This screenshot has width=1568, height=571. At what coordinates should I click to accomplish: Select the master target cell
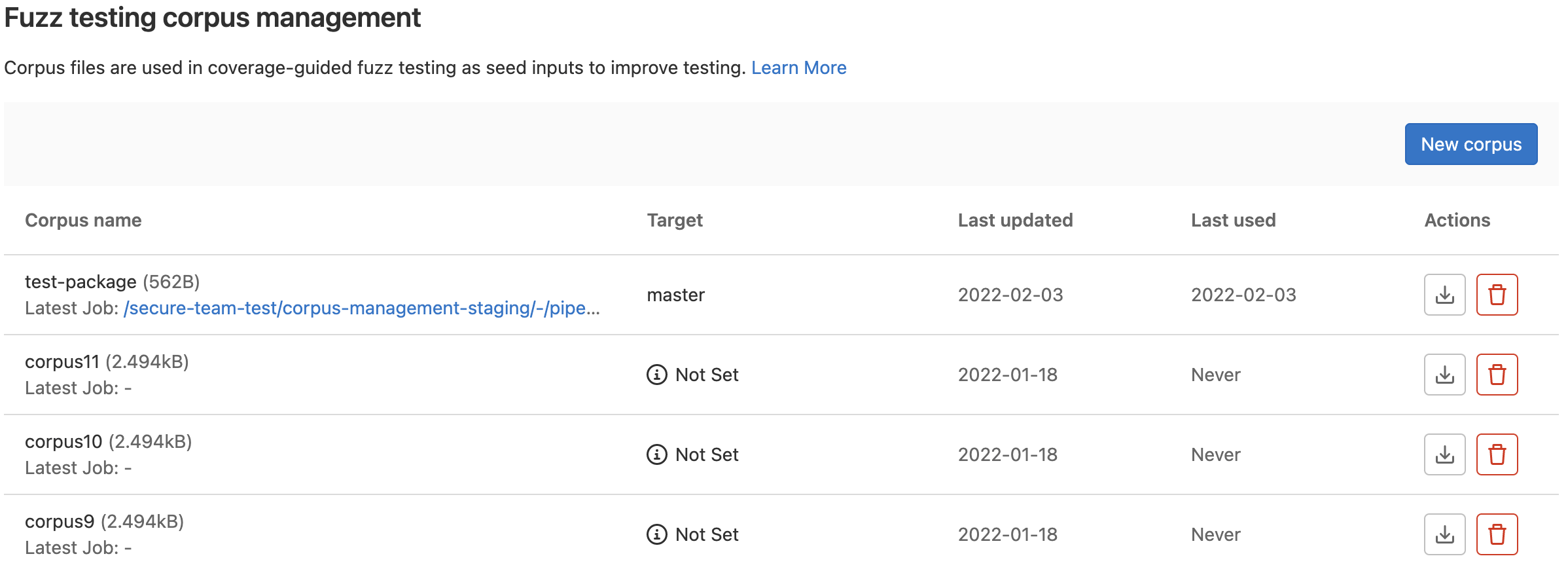tap(675, 295)
